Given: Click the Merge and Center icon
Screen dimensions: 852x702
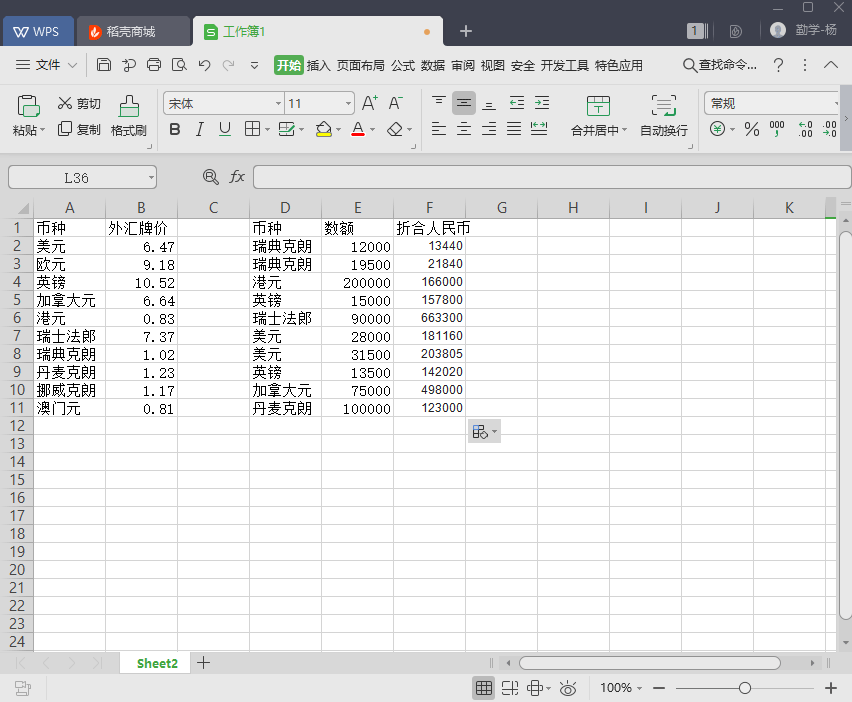Looking at the screenshot, I should click(x=598, y=106).
